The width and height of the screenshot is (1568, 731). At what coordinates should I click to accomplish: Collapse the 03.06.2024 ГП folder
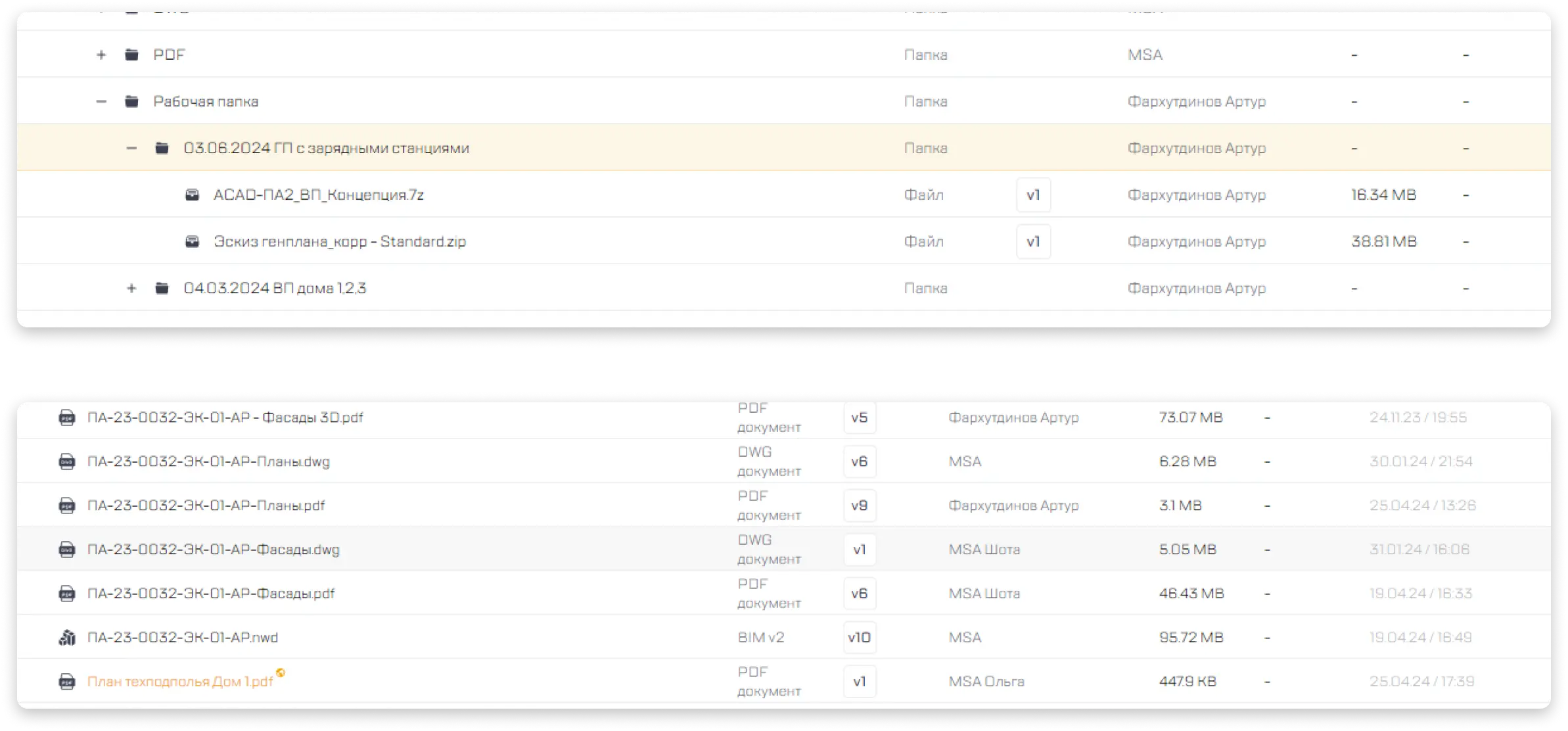click(x=131, y=149)
